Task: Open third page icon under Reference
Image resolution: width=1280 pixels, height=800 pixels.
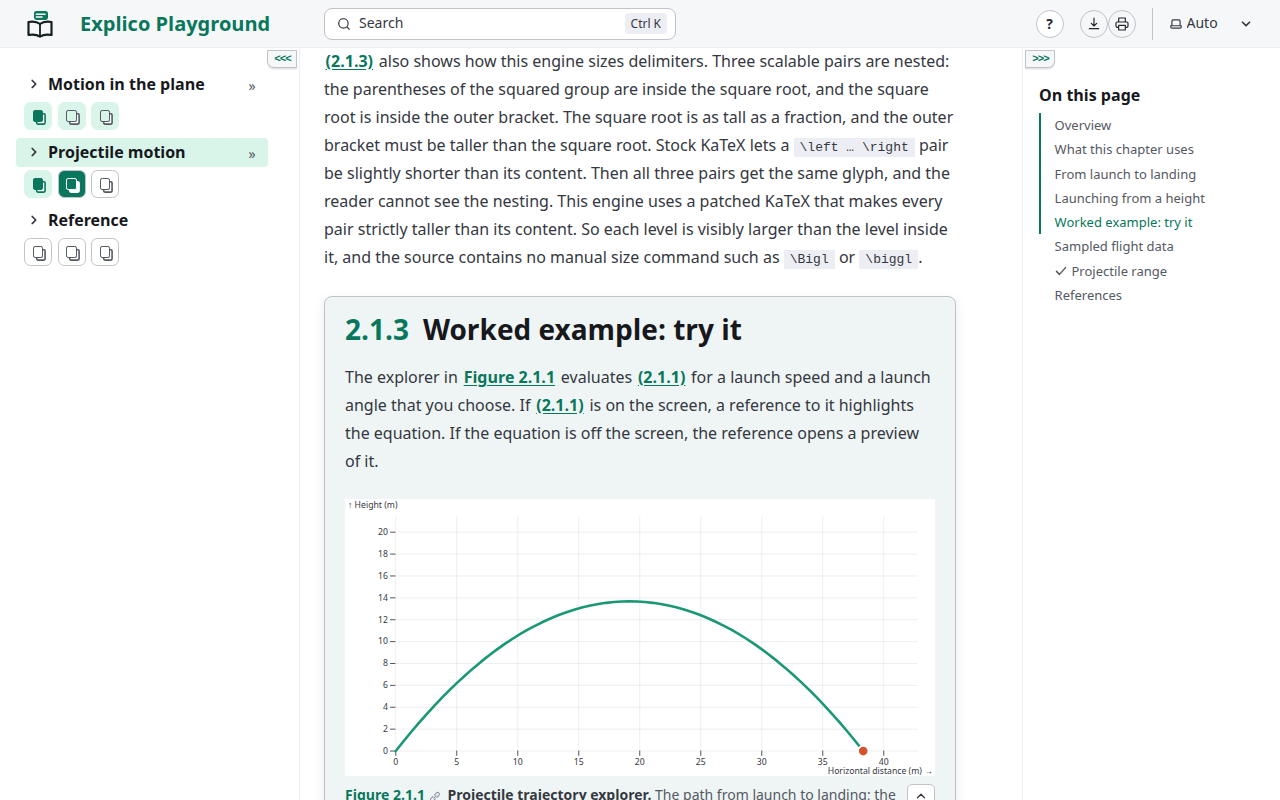Action: pos(105,253)
